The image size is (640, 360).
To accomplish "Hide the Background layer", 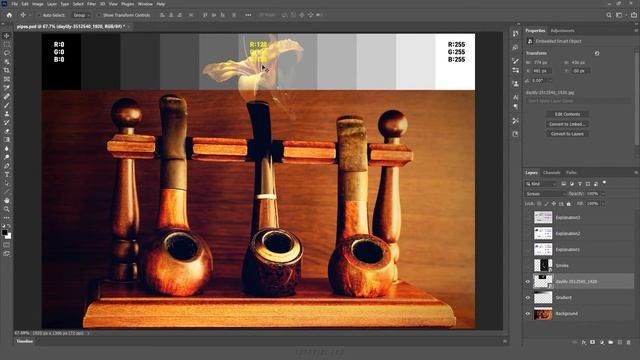I will tap(528, 313).
